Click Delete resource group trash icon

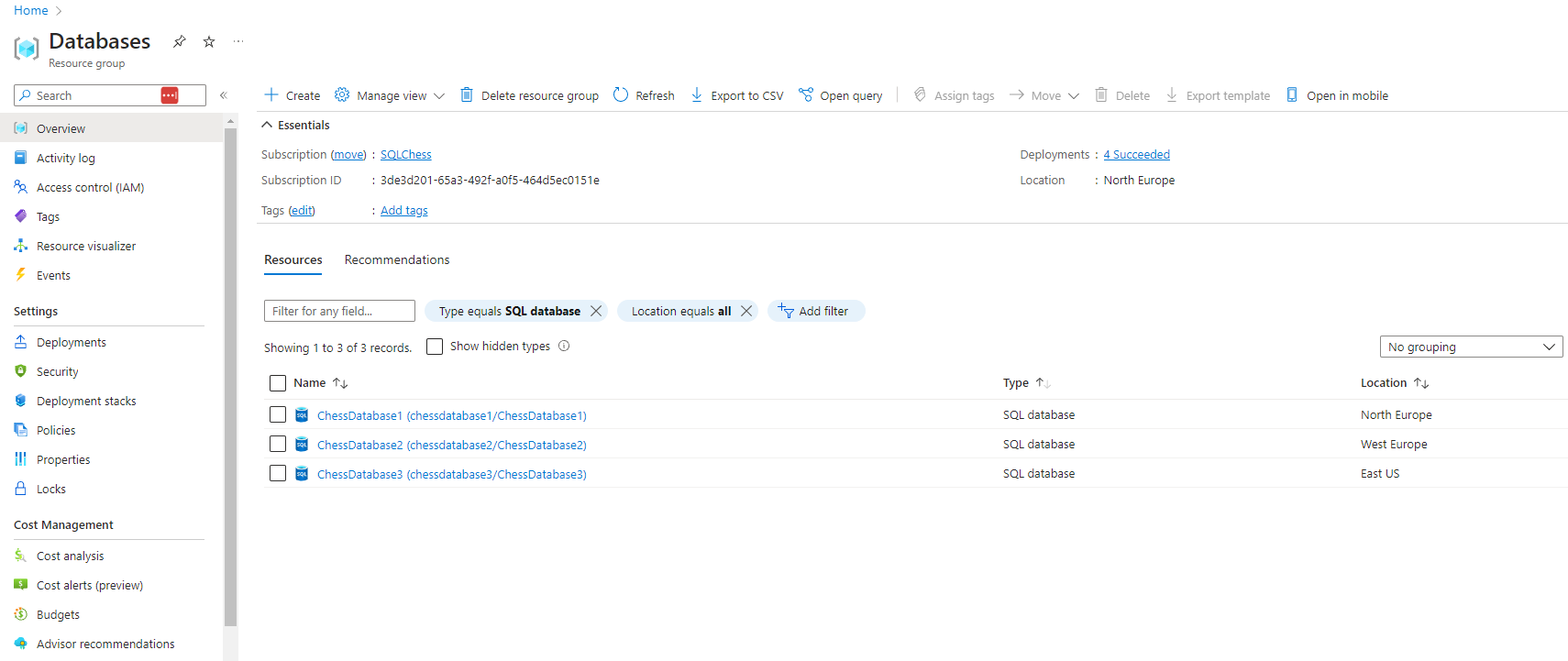click(x=467, y=95)
